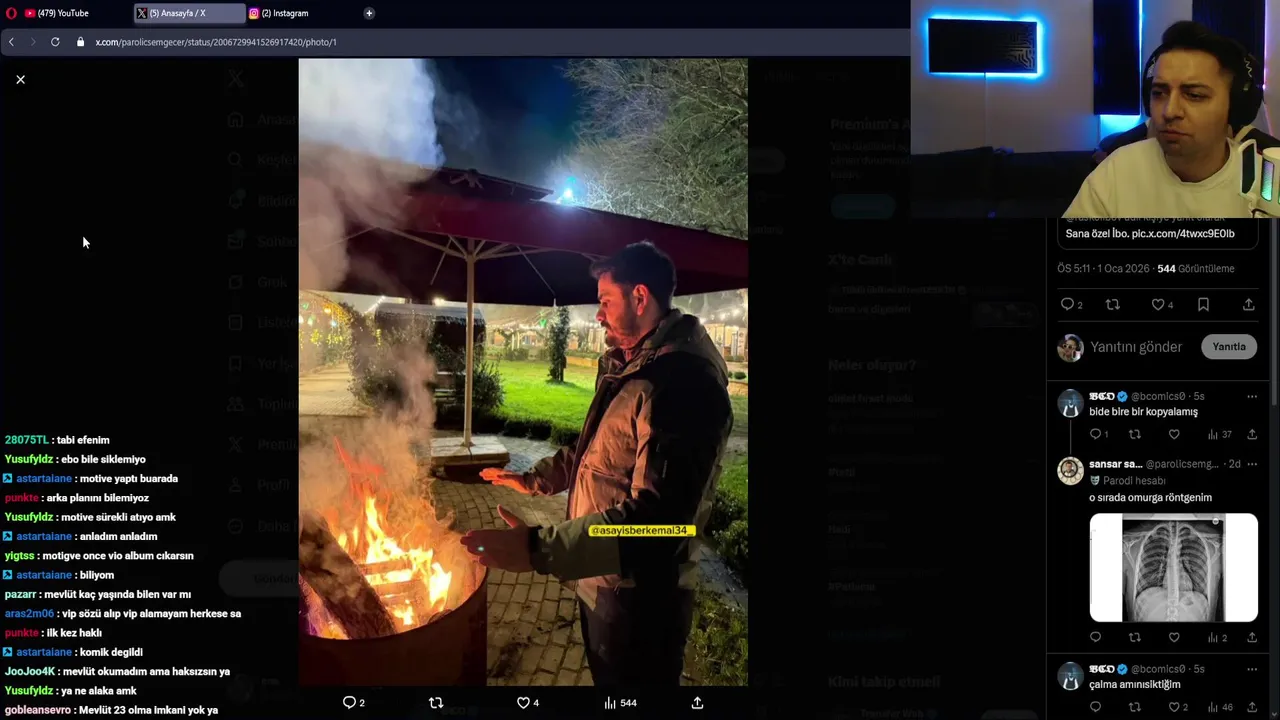The height and width of the screenshot is (720, 1280).
Task: Like the x-ray image comment
Action: [1174, 637]
